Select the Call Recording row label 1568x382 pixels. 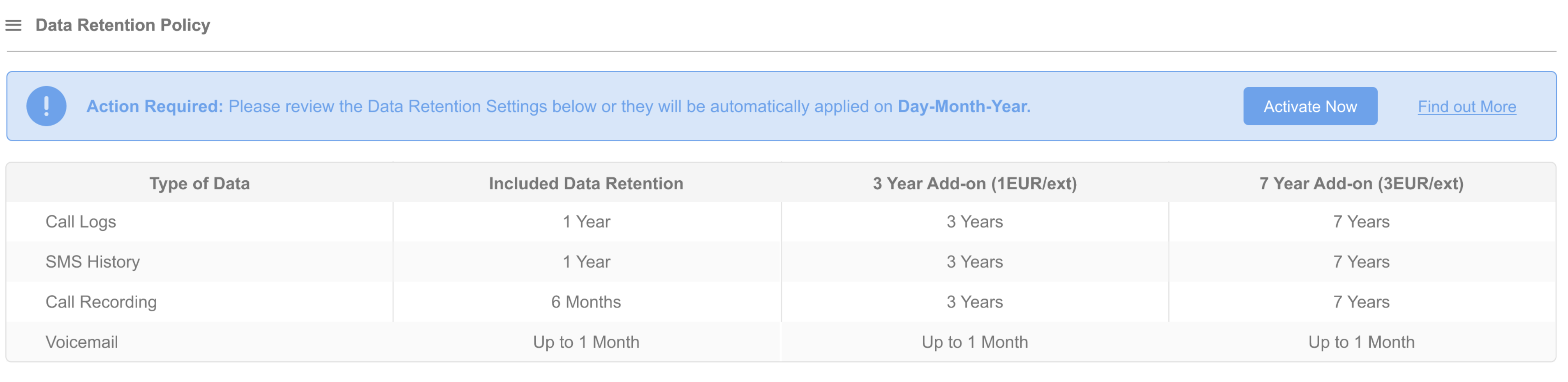coord(101,302)
